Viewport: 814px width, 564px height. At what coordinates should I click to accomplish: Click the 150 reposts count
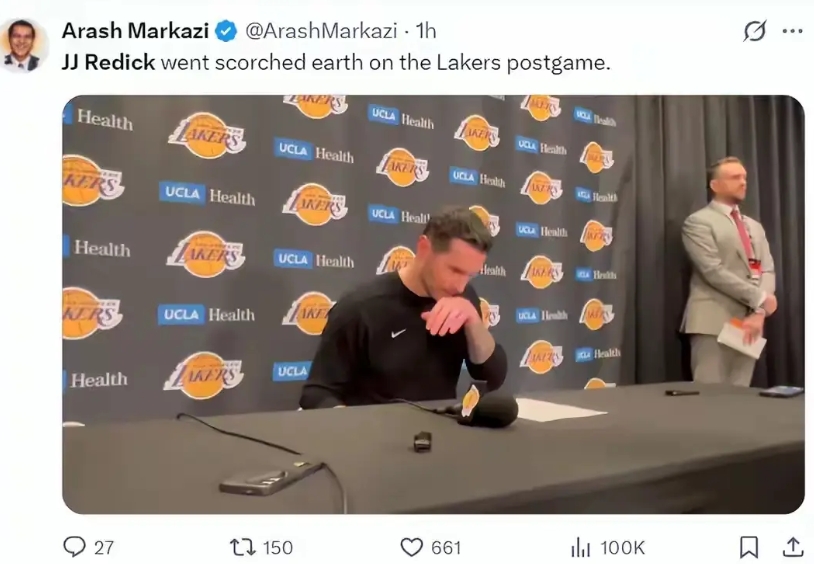(x=278, y=547)
